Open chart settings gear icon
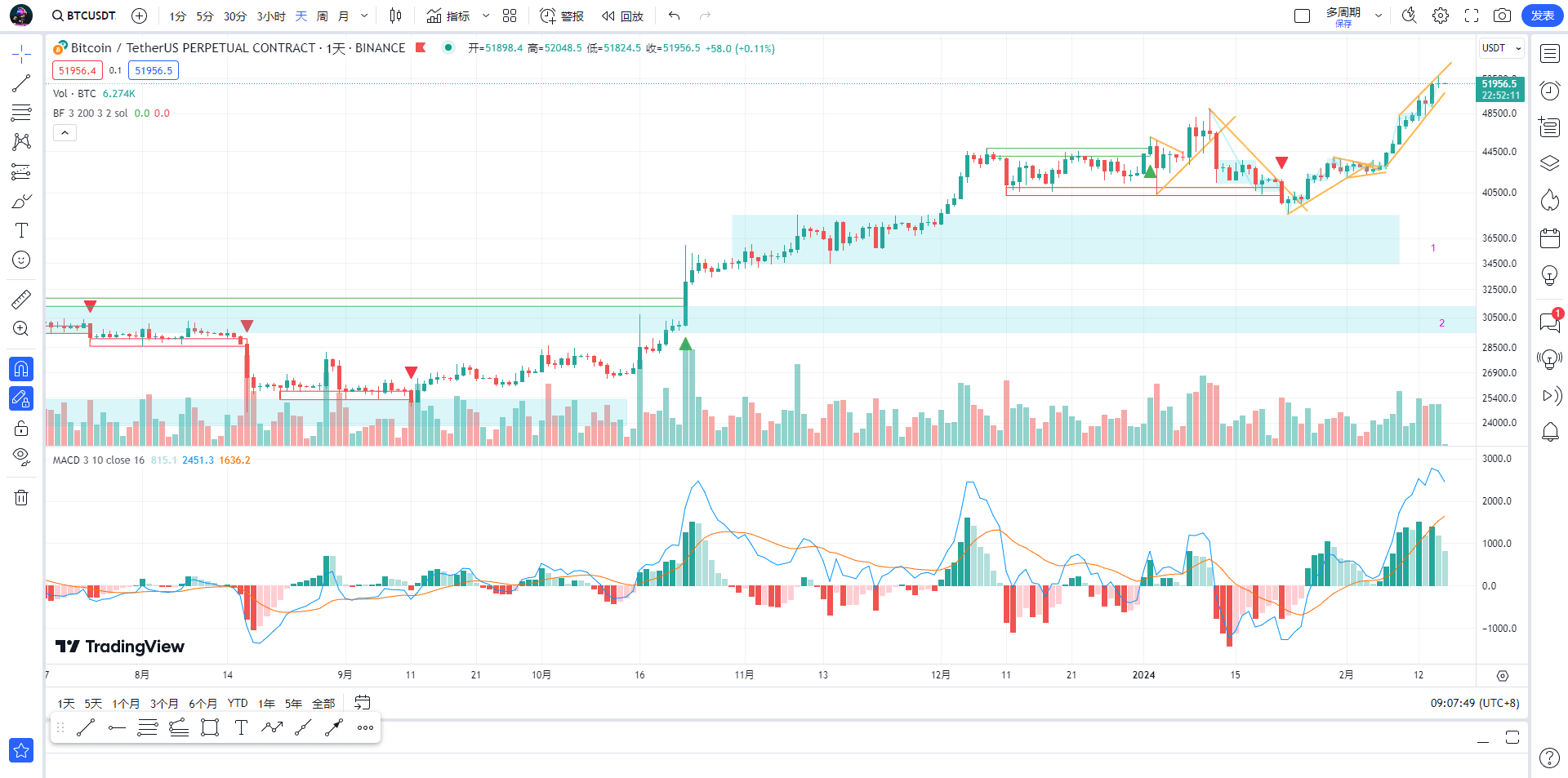The height and width of the screenshot is (778, 1568). point(1441,16)
